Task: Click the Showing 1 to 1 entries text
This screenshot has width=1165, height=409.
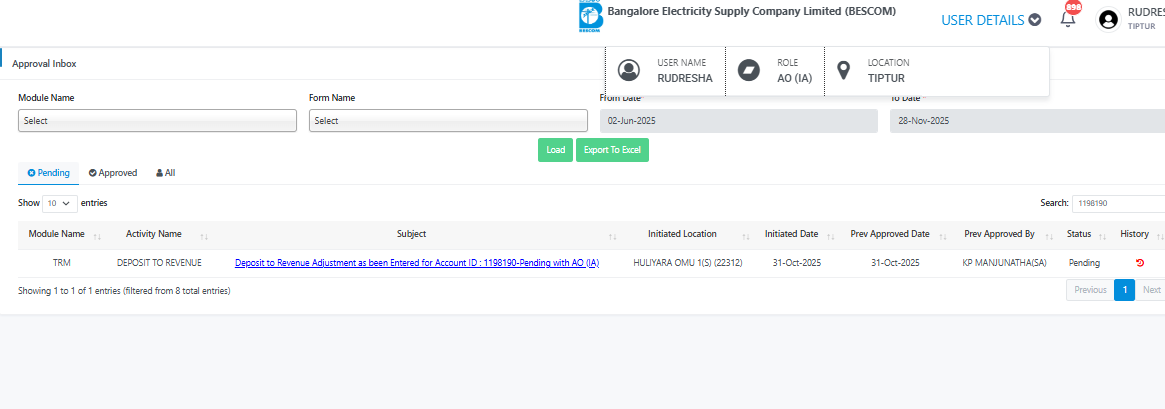Action: pyautogui.click(x=124, y=291)
